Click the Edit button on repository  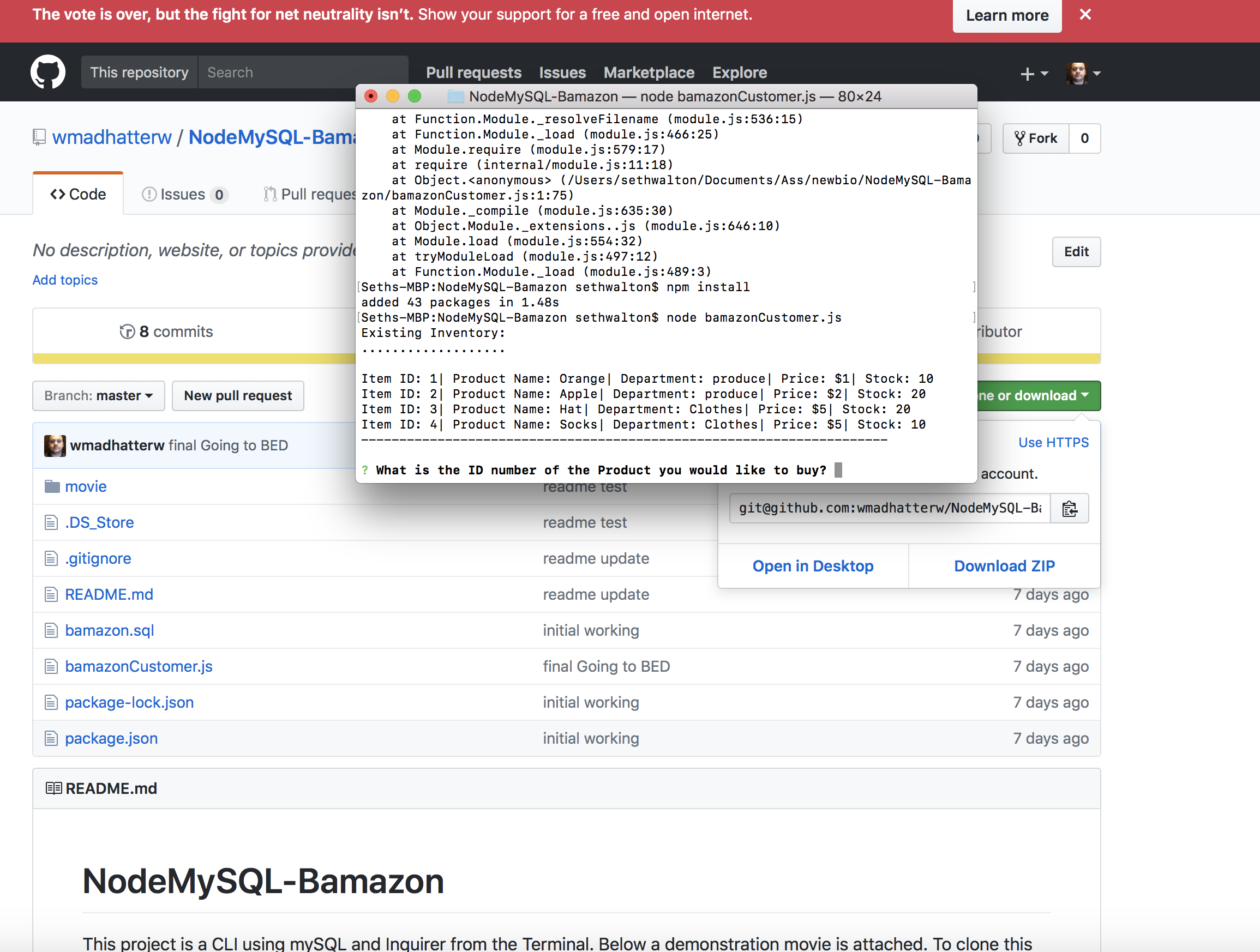coord(1076,251)
